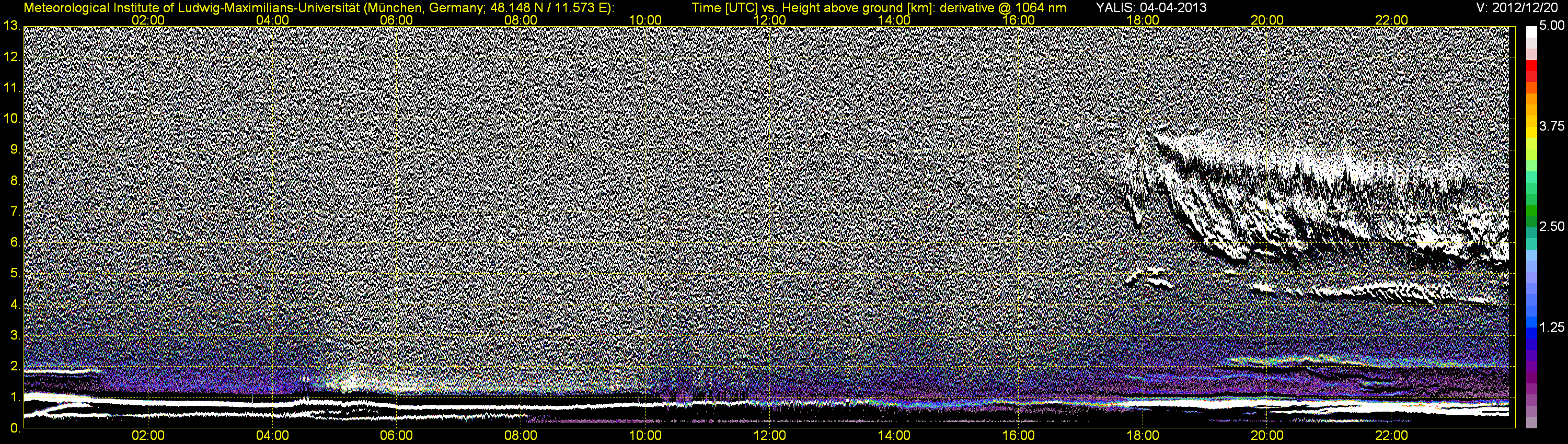Click the 04:00 label on the top time axis
This screenshot has height=444, width=1568.
(x=273, y=20)
